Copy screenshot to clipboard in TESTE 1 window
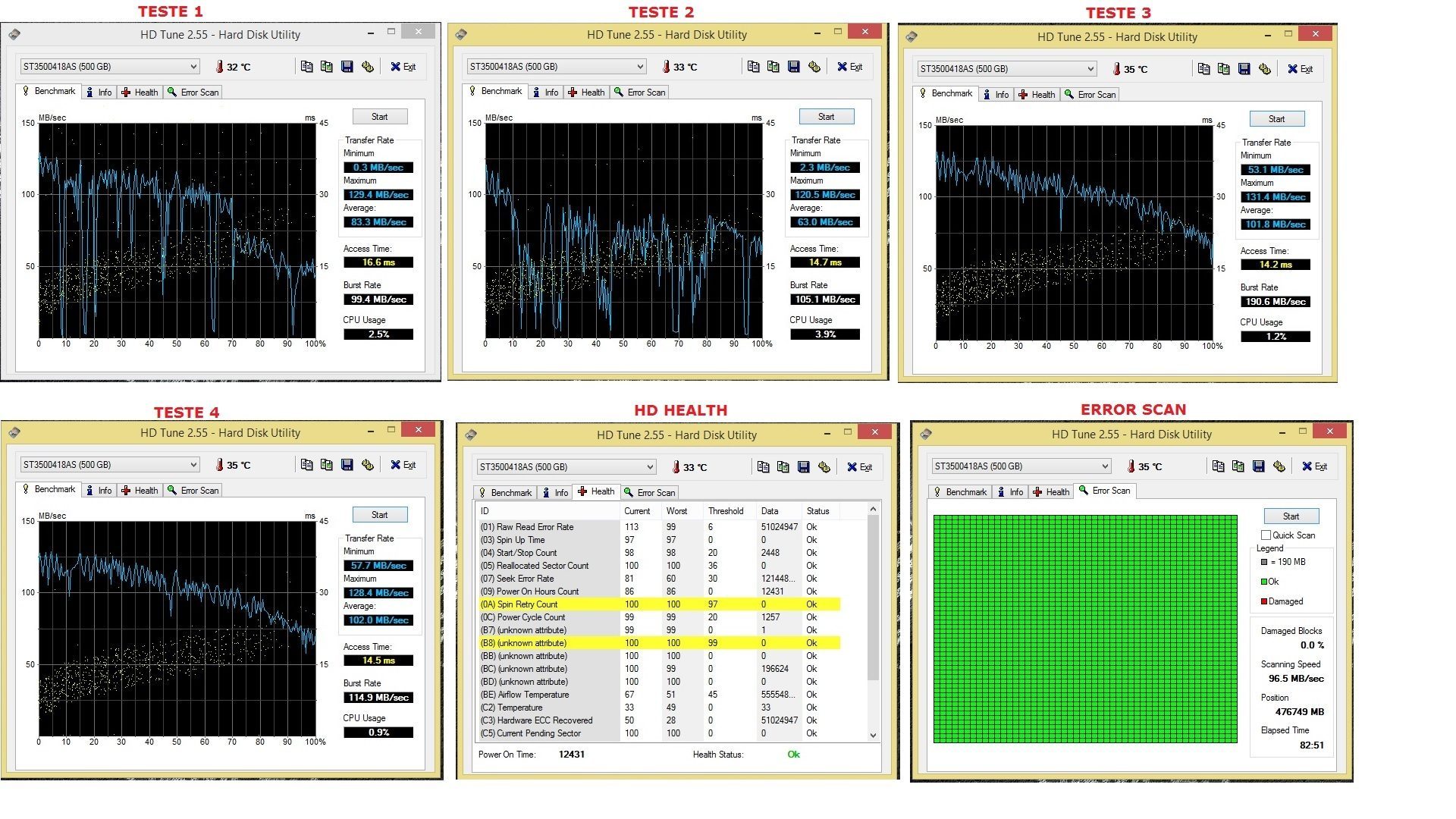Image resolution: width=1456 pixels, height=819 pixels. click(327, 67)
